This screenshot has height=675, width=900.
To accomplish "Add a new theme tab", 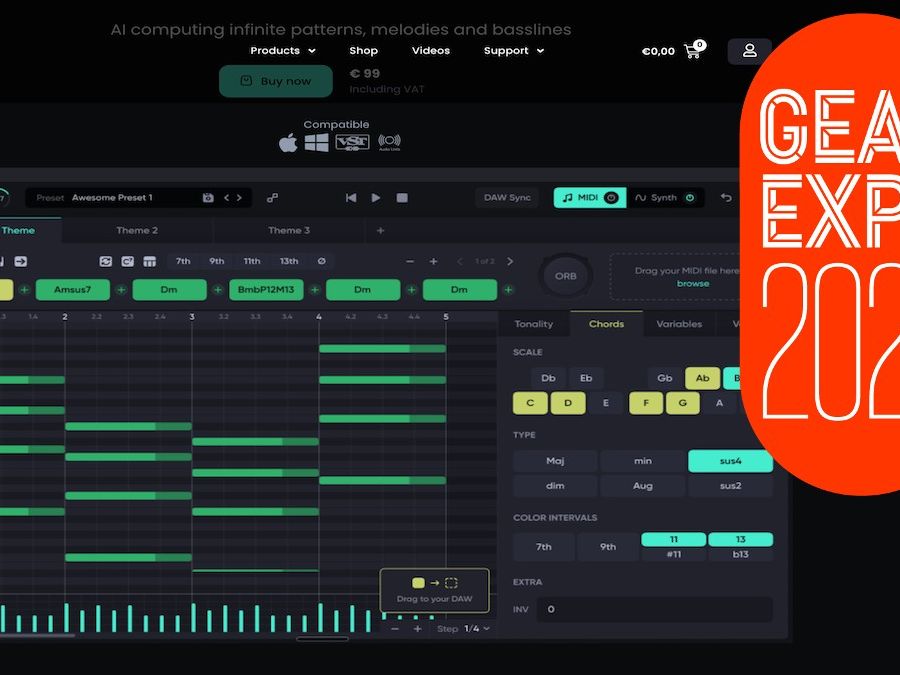I will 380,230.
